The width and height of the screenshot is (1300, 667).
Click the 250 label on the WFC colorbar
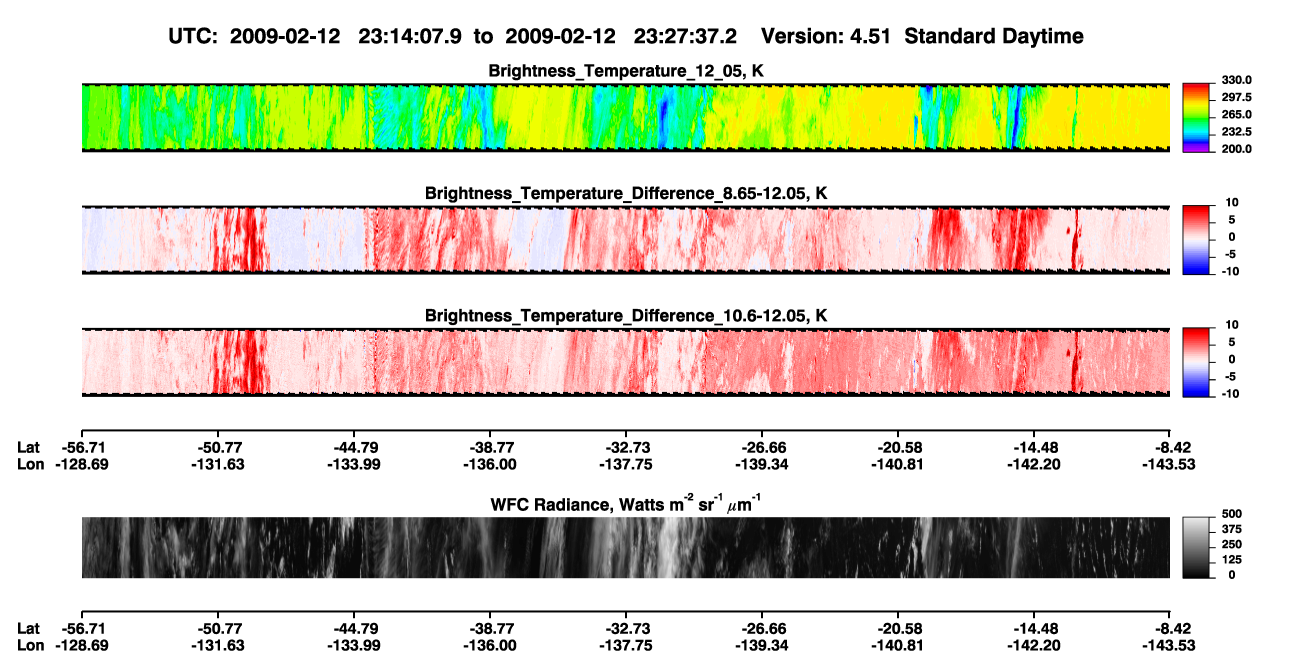point(1232,544)
